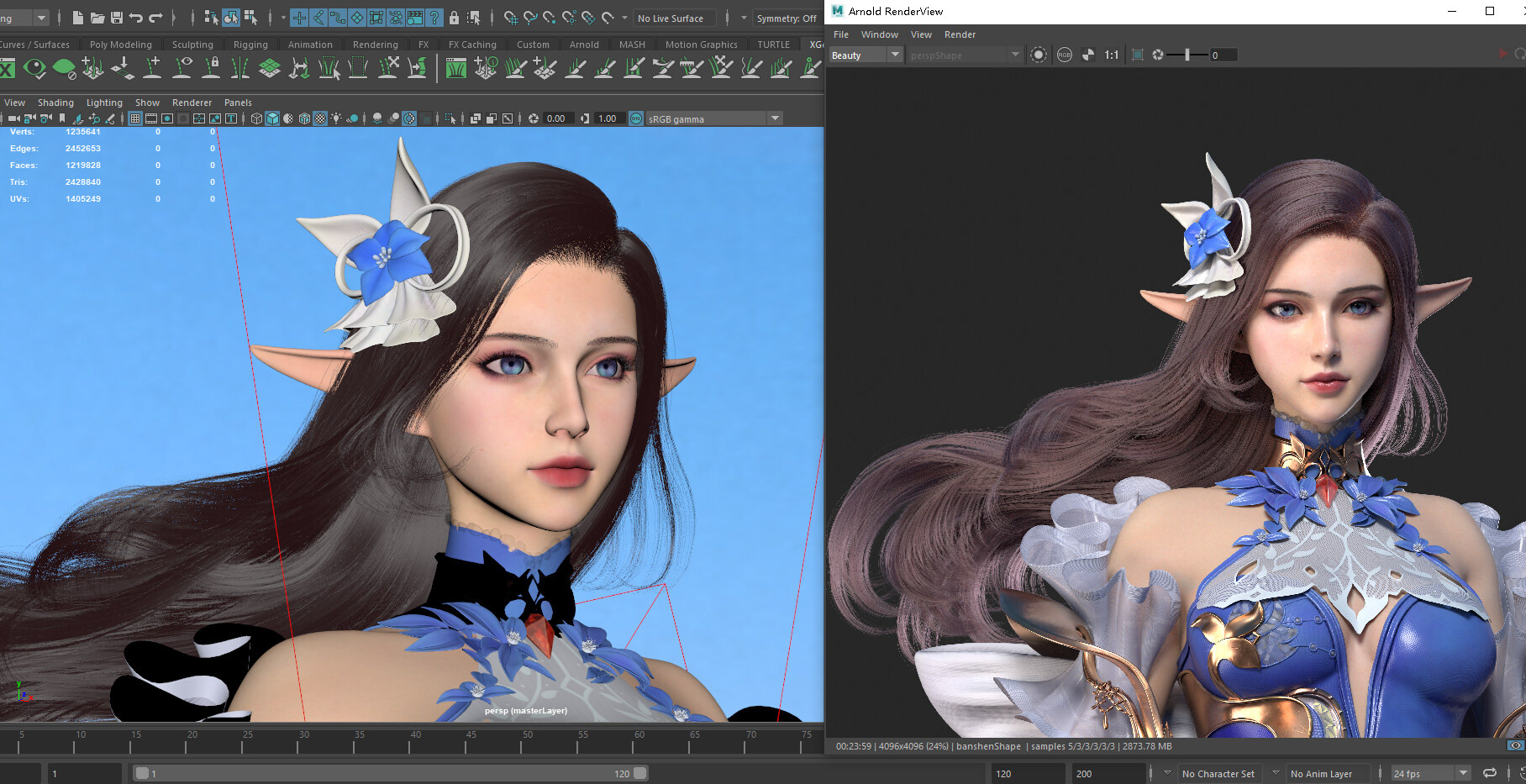Image resolution: width=1526 pixels, height=784 pixels.
Task: Enable Snap to Grids magnet icon
Action: point(510,18)
